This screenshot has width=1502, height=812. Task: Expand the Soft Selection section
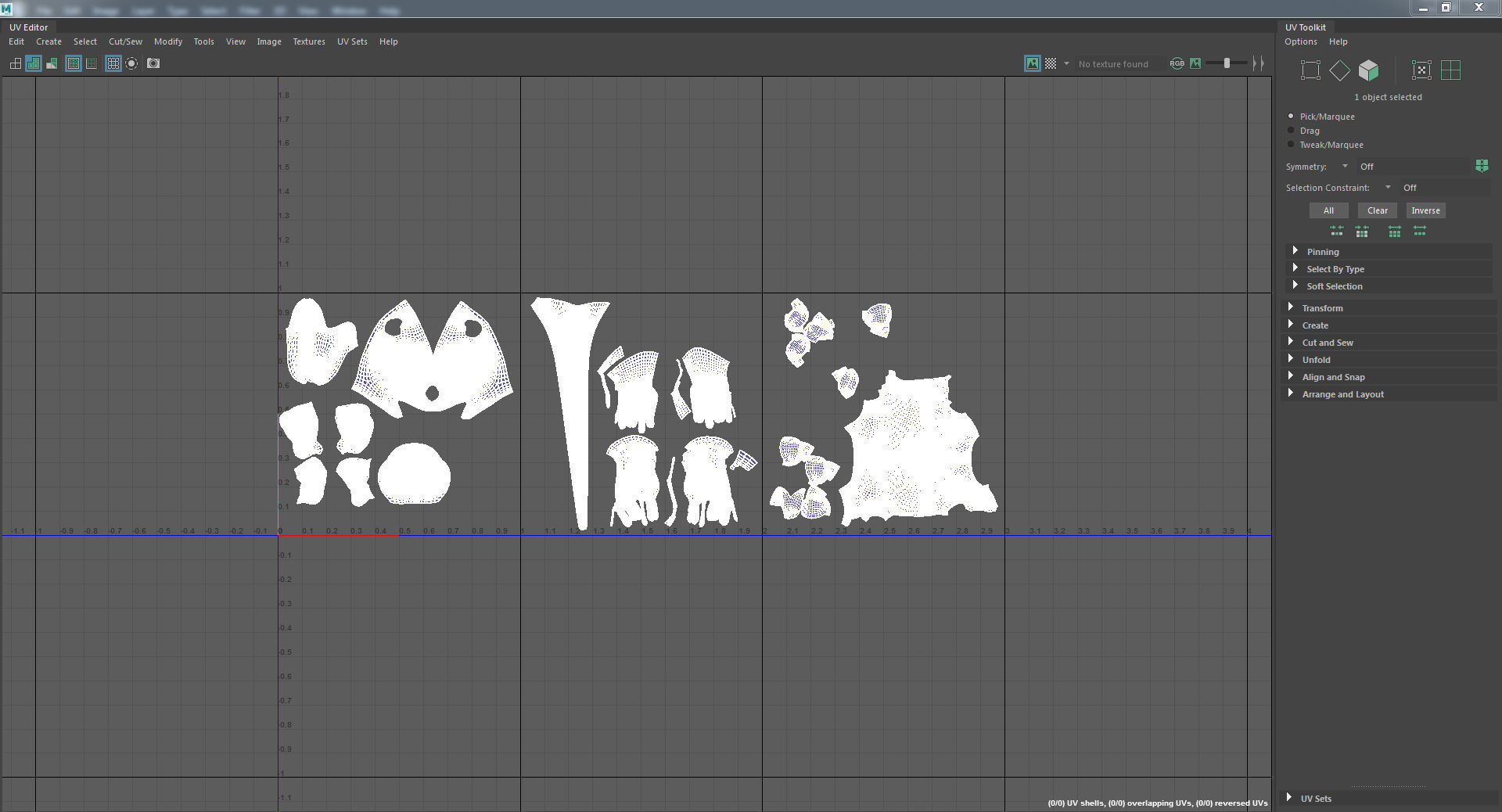pyautogui.click(x=1389, y=286)
